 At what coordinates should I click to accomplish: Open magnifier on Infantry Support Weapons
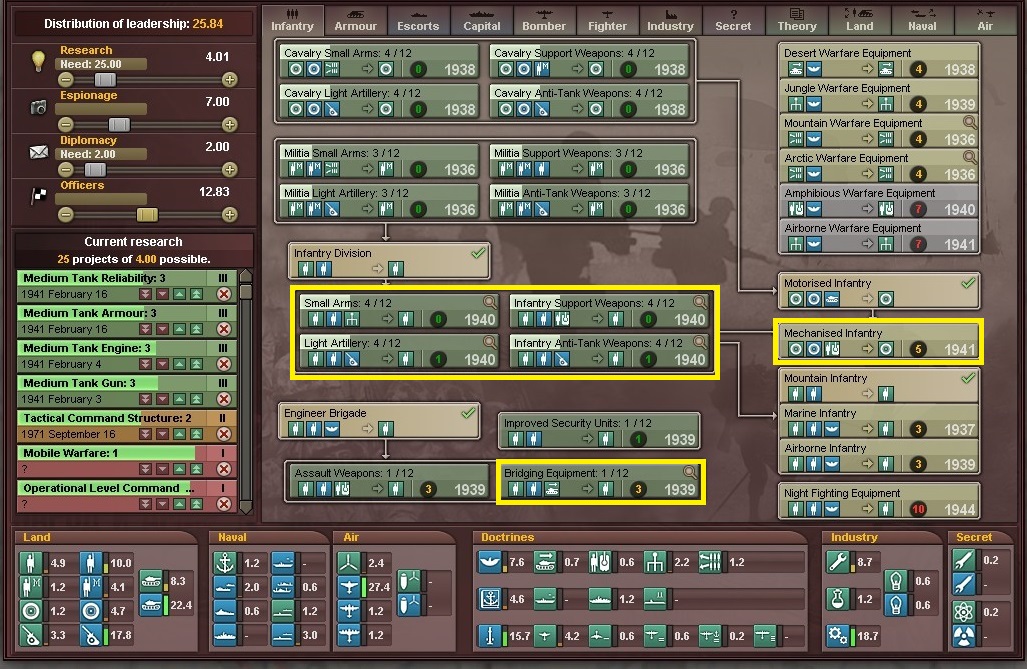pyautogui.click(x=700, y=301)
